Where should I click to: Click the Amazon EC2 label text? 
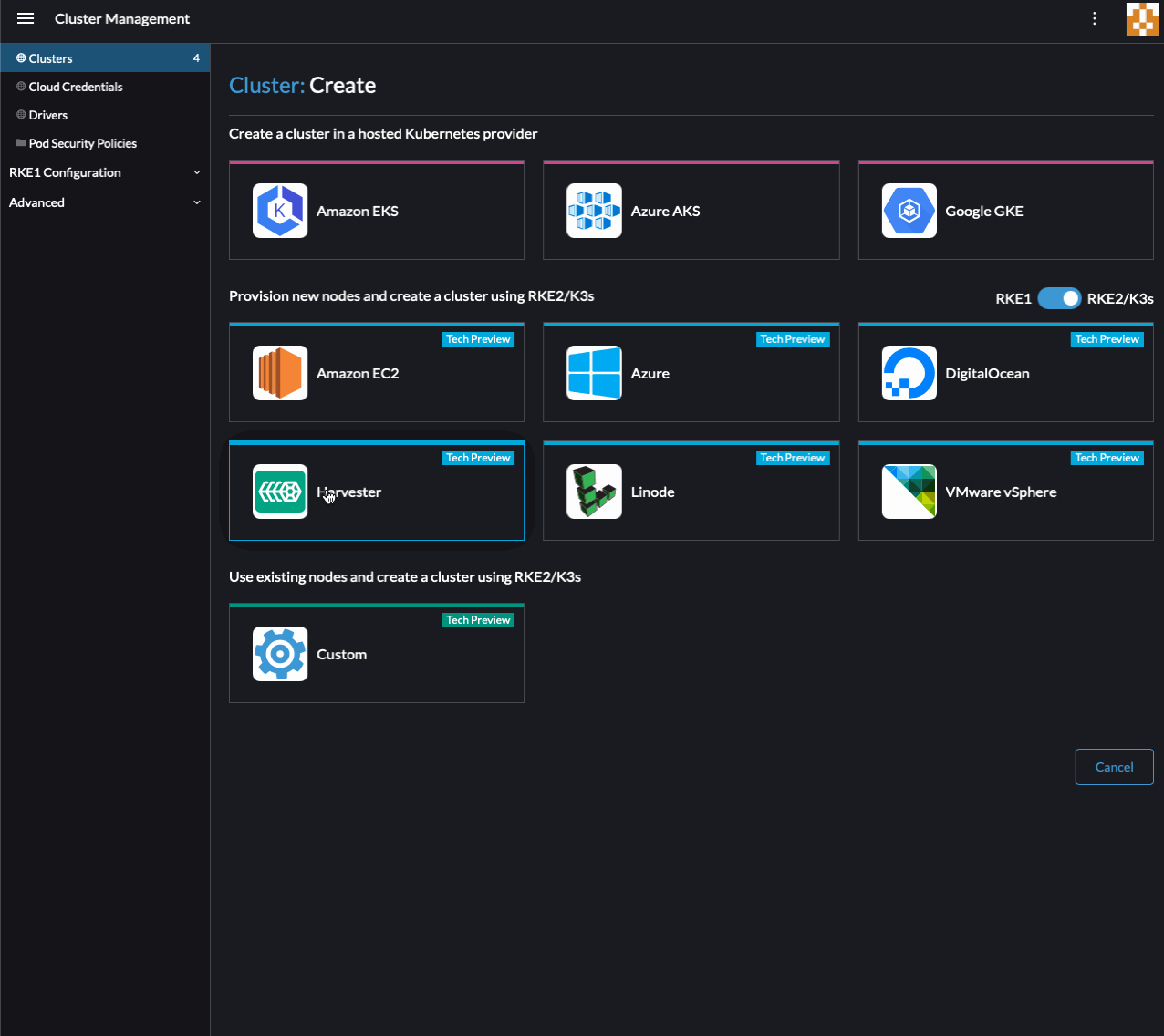tap(358, 373)
